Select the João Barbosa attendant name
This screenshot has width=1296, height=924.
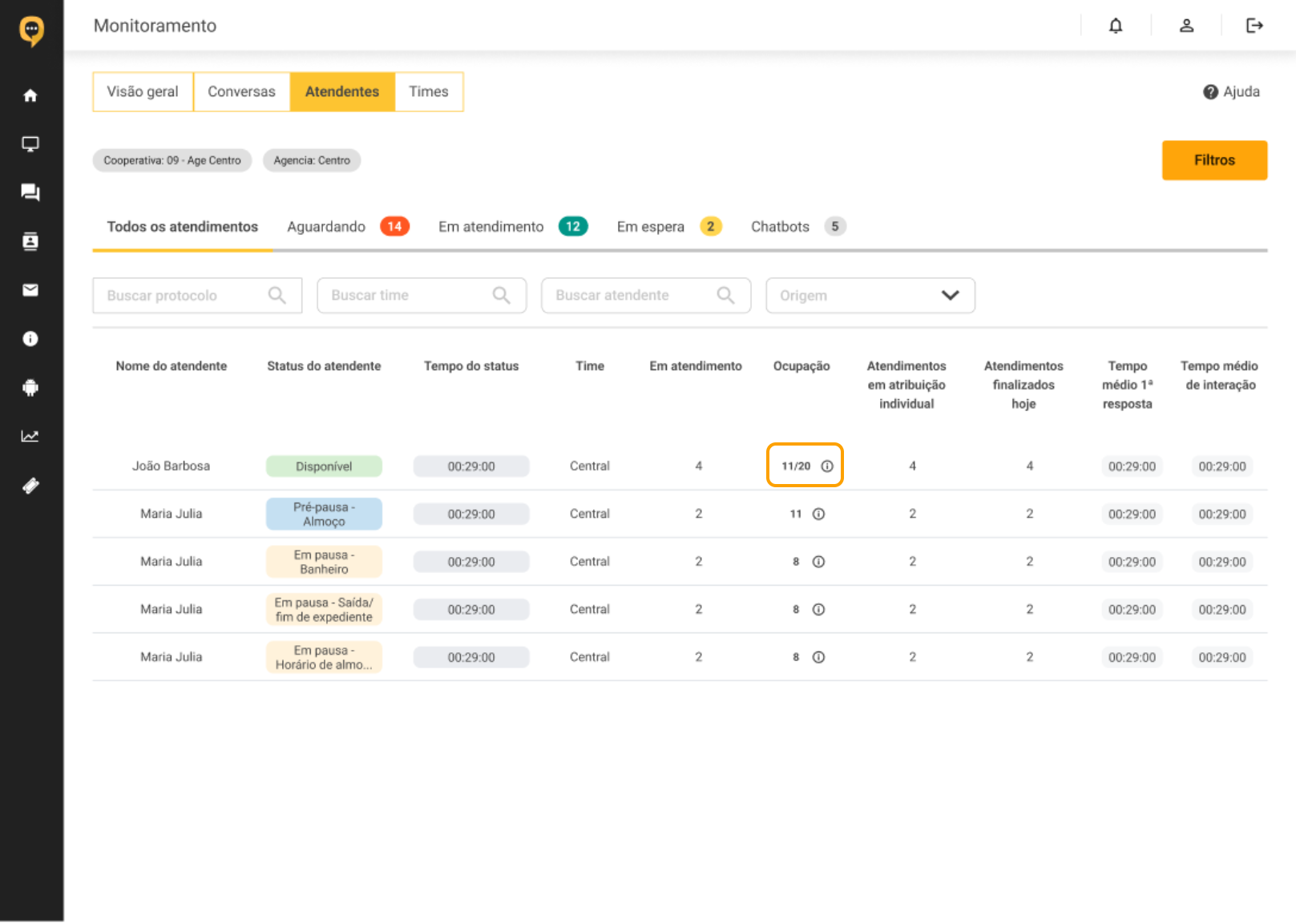pos(171,466)
